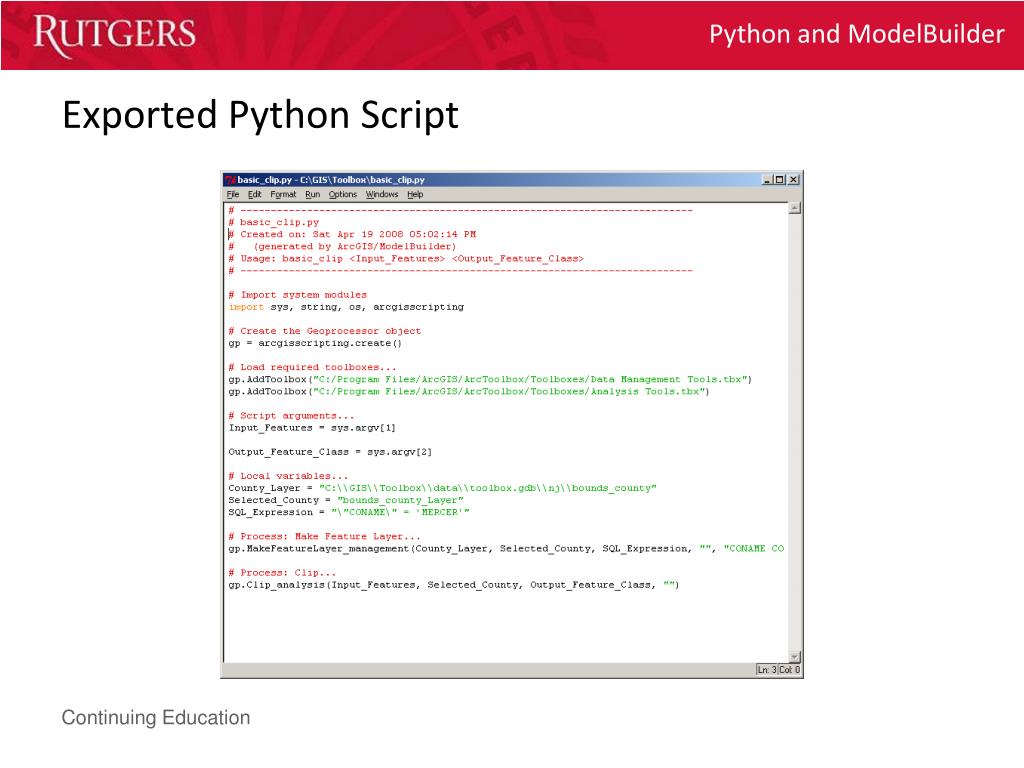Click the SQL_Expression variable line
The height and width of the screenshot is (768, 1024).
coord(348,512)
